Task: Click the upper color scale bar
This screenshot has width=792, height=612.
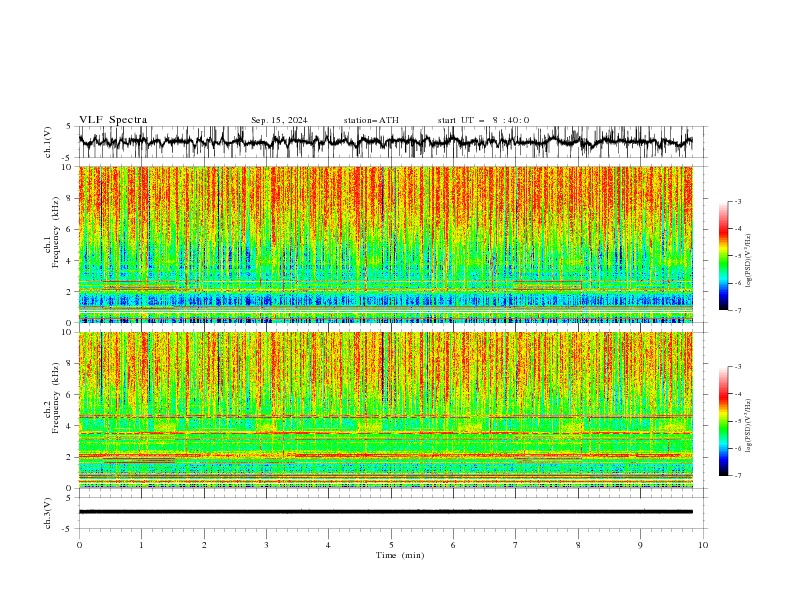Action: [724, 256]
